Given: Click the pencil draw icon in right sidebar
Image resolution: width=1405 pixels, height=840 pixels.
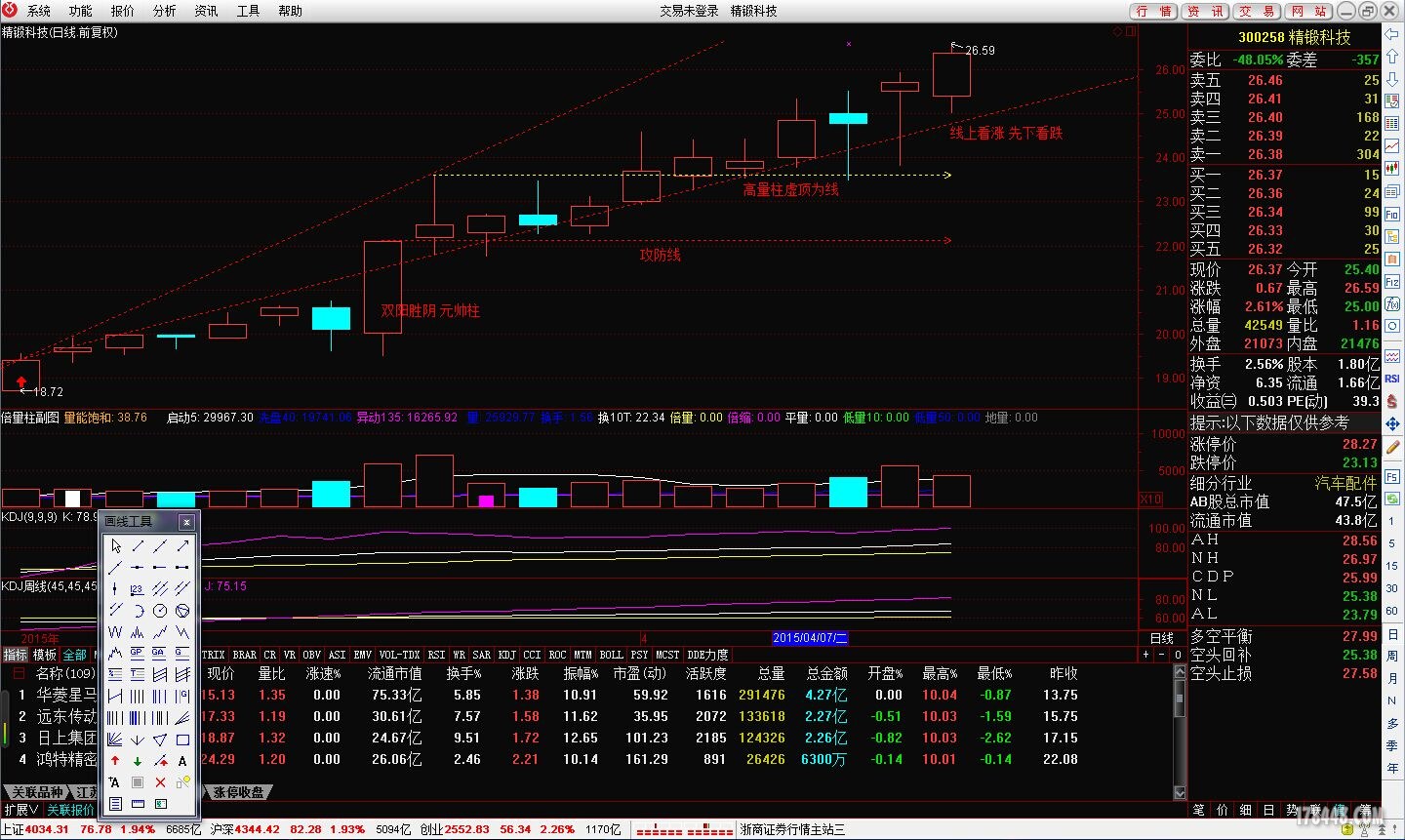Looking at the screenshot, I should click(x=1392, y=447).
